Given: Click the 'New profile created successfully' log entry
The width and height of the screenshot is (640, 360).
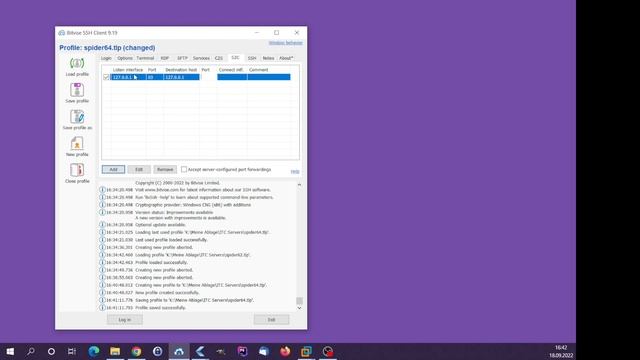Looking at the screenshot, I should 167,293.
